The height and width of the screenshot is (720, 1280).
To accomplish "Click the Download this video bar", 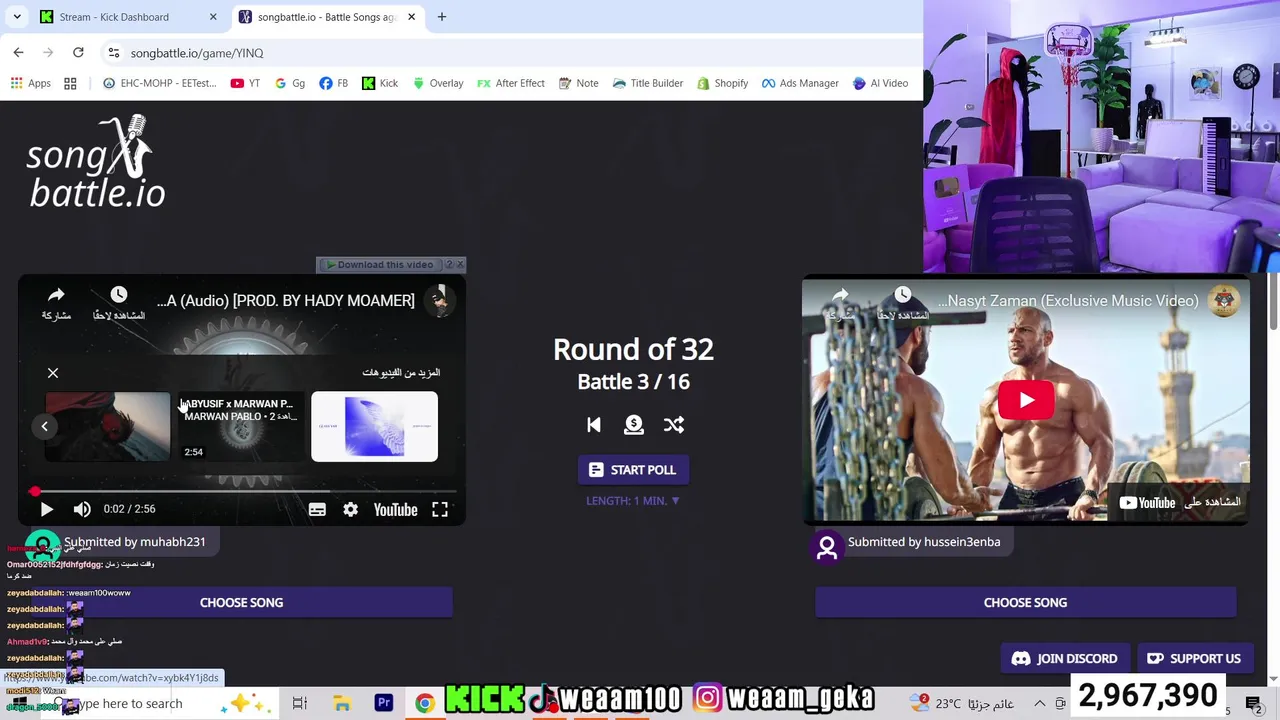I will pyautogui.click(x=380, y=265).
